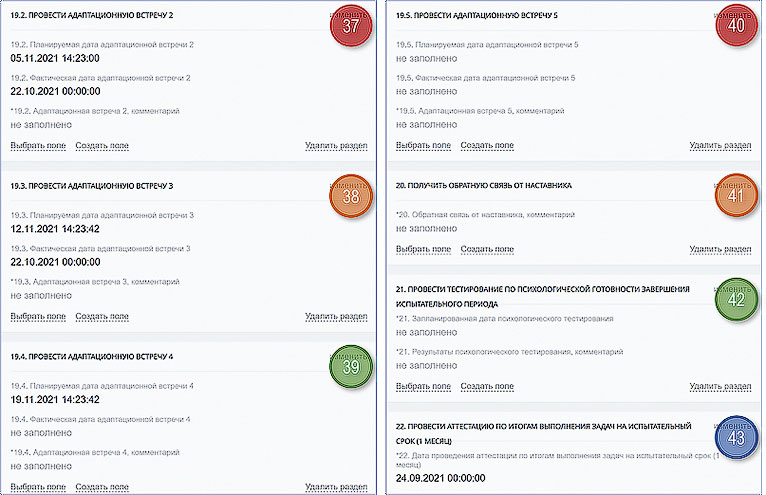Click 'Удалить раздел' in section 19.3
This screenshot has height=495, width=766.
click(336, 317)
